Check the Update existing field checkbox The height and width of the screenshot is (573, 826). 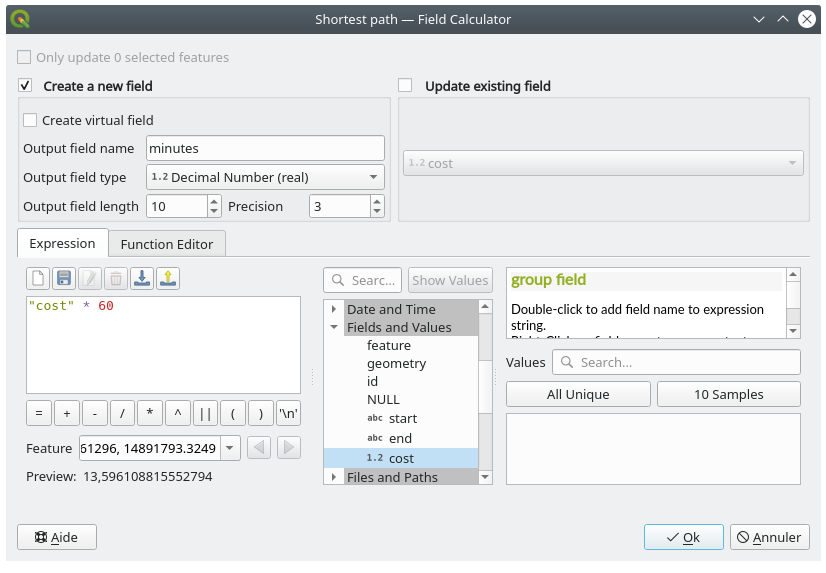click(405, 86)
